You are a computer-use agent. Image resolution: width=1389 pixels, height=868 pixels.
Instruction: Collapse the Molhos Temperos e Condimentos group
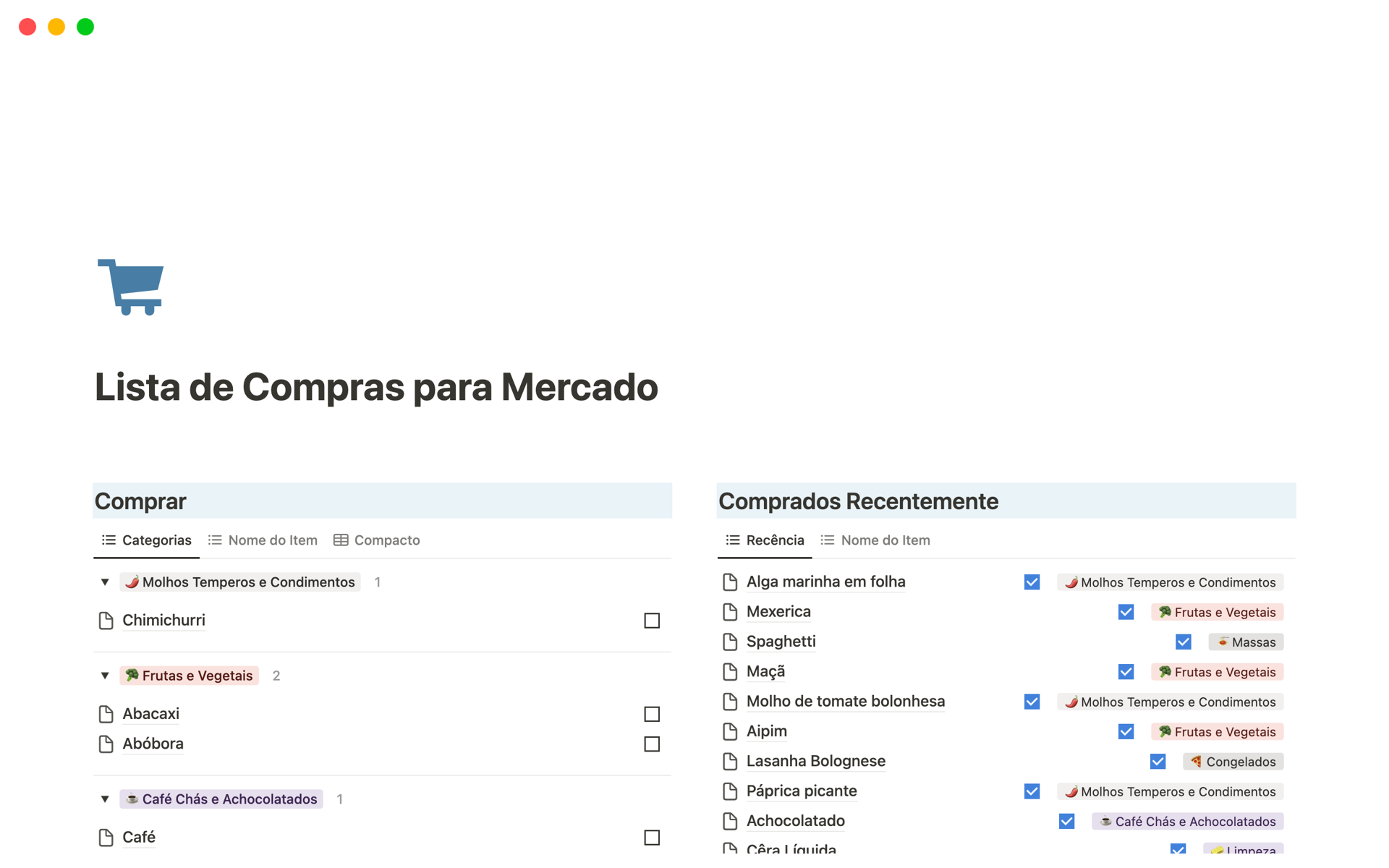[x=105, y=582]
